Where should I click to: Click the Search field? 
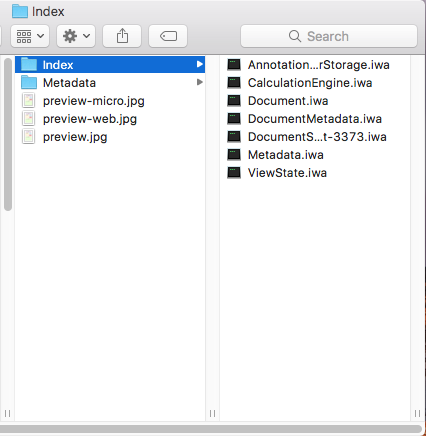329,36
